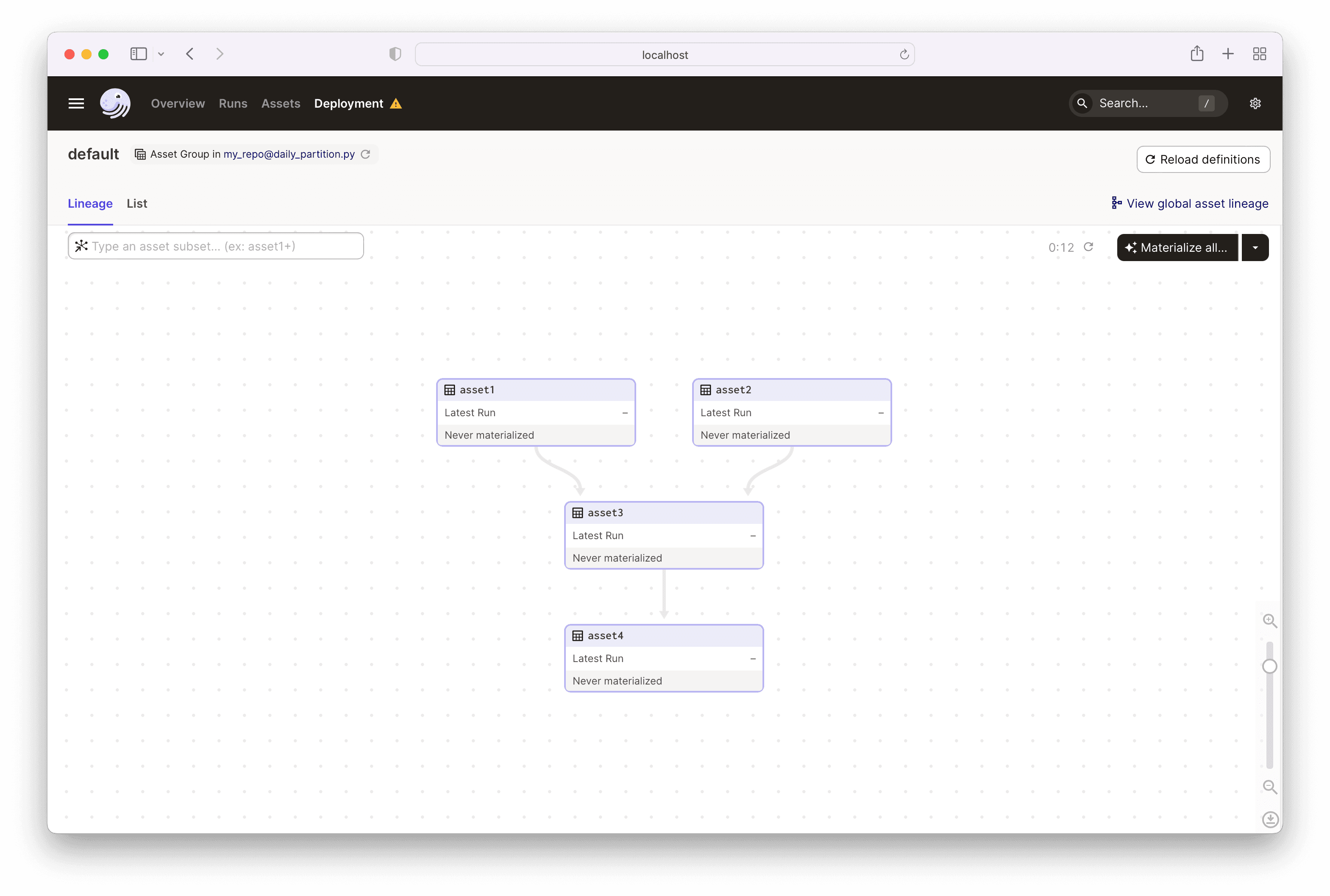Click the Materialize all button
The width and height of the screenshot is (1330, 896).
[1177, 247]
